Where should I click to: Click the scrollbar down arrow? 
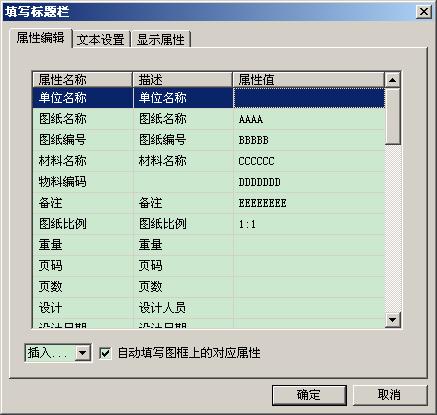pyautogui.click(x=392, y=320)
